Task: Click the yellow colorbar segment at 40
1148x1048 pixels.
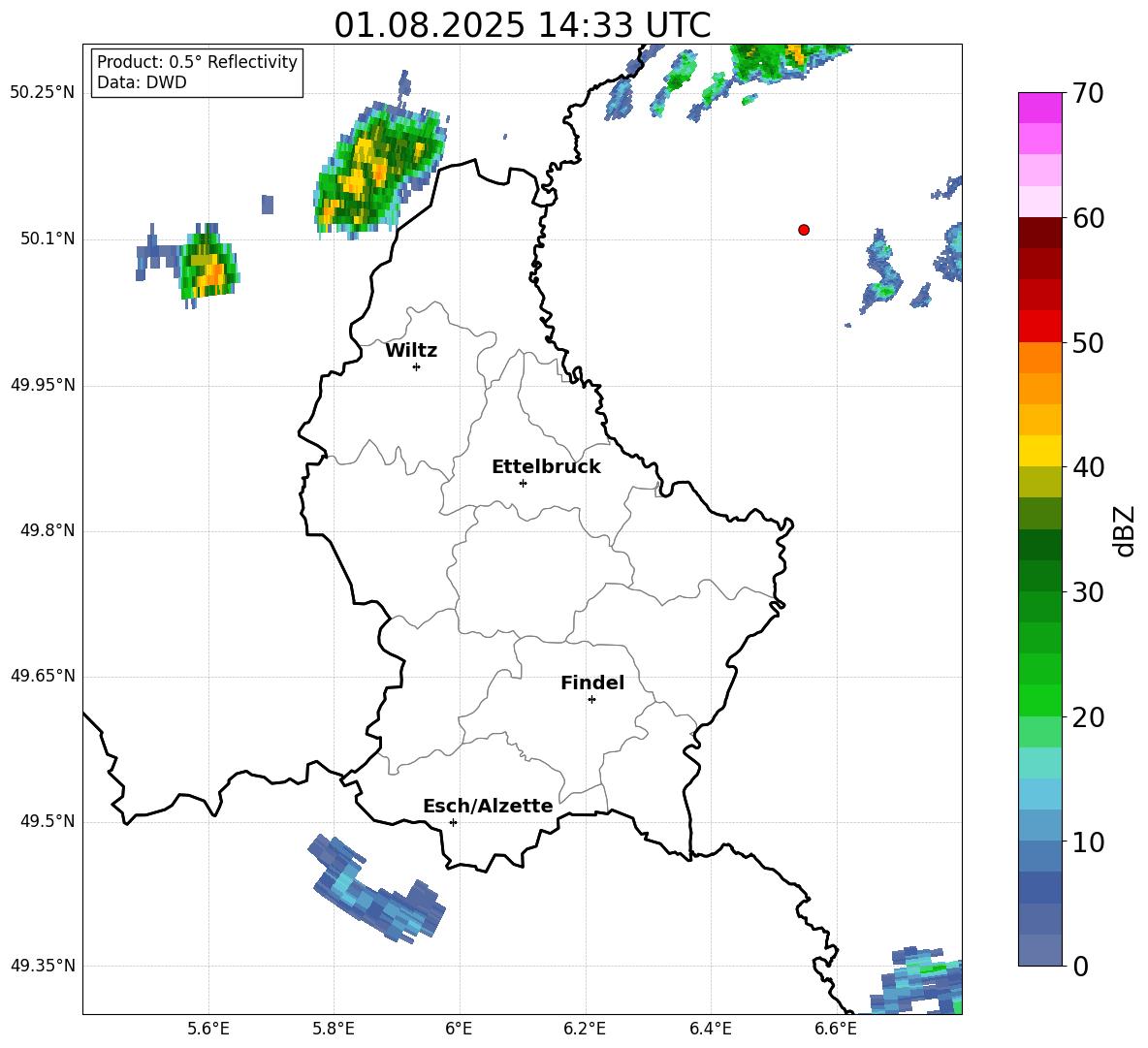Action: pyautogui.click(x=1040, y=451)
